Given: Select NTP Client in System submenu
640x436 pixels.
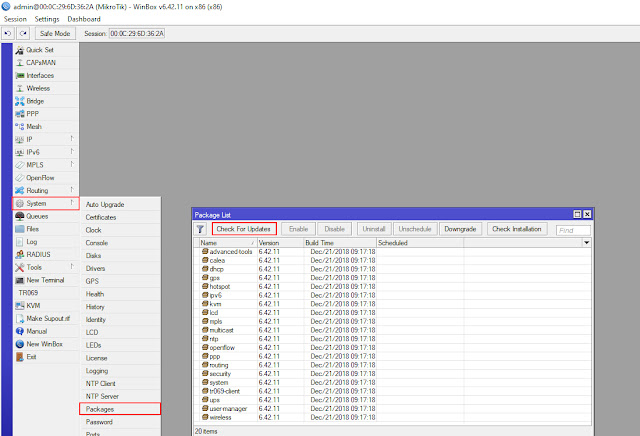Looking at the screenshot, I should [x=120, y=384].
